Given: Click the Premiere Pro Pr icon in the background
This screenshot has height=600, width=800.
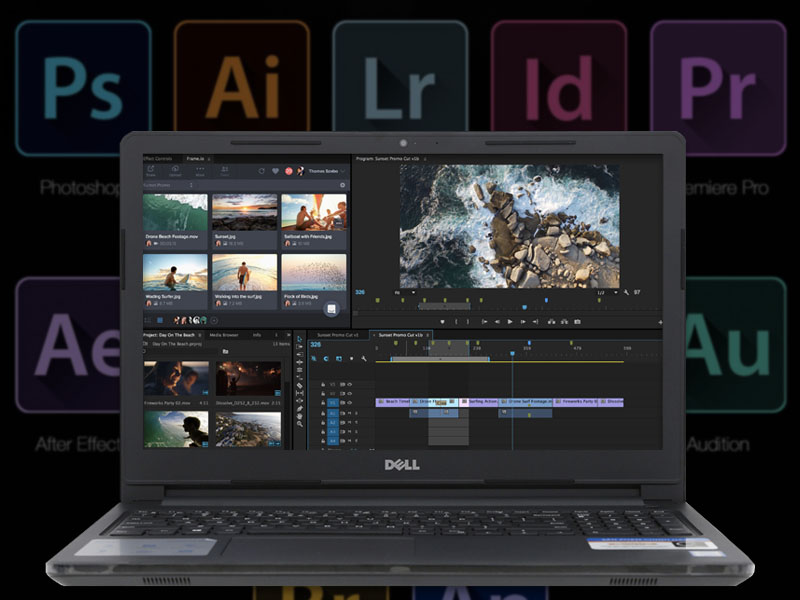Looking at the screenshot, I should pyautogui.click(x=718, y=88).
